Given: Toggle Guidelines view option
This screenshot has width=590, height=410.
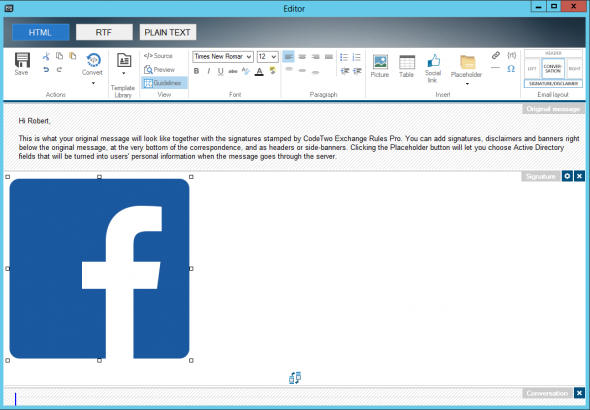Looking at the screenshot, I should (163, 83).
